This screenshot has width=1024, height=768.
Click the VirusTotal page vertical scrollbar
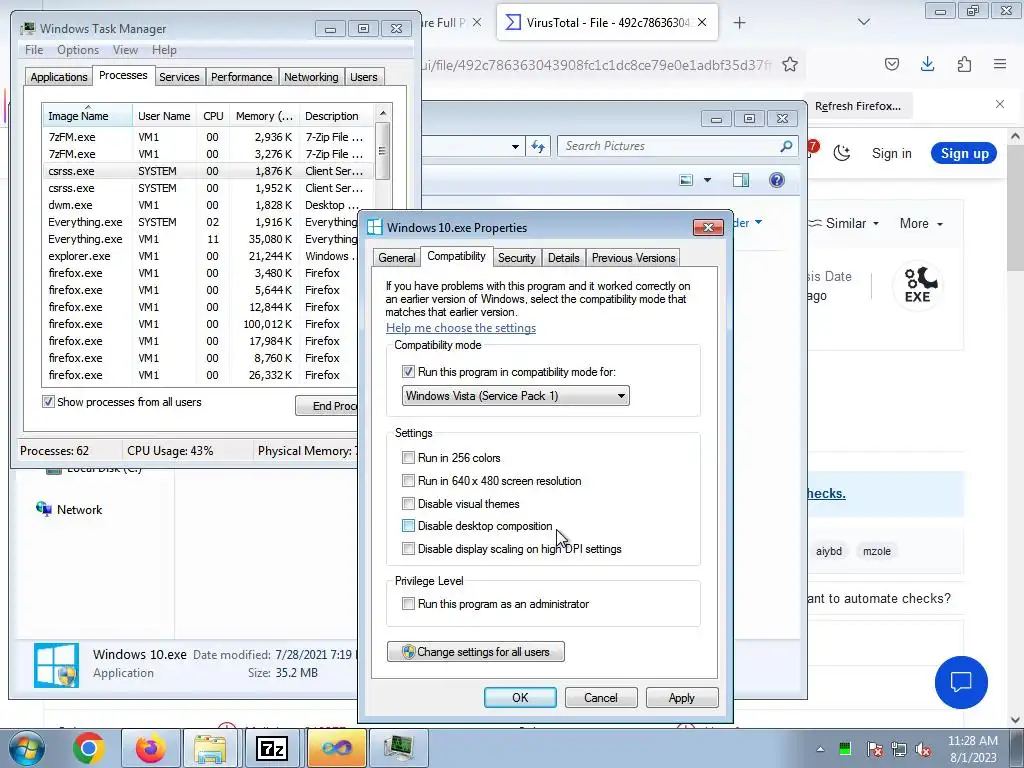click(1015, 206)
